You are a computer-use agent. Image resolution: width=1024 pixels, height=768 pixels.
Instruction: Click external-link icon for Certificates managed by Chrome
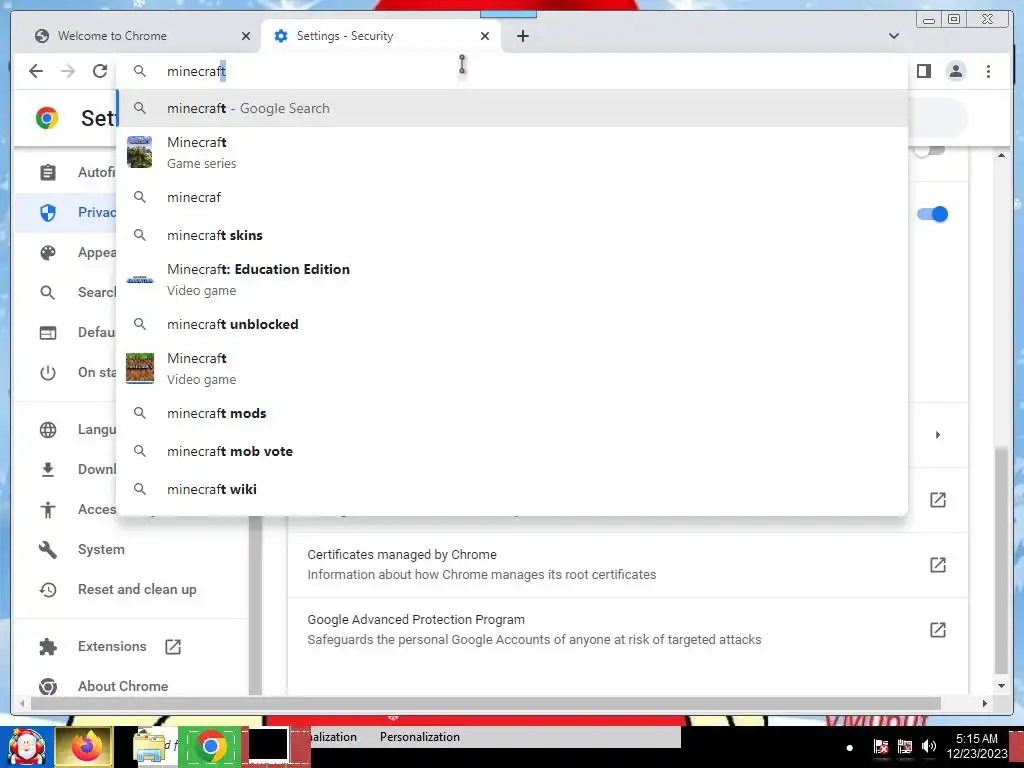point(938,565)
